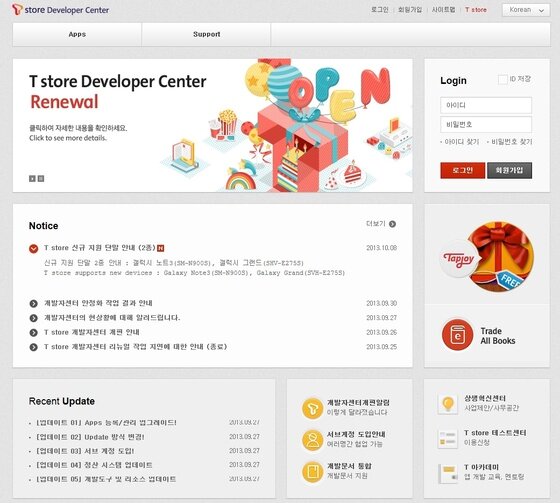Open the Korean language dropdown
The image size is (560, 503).
coord(526,10)
